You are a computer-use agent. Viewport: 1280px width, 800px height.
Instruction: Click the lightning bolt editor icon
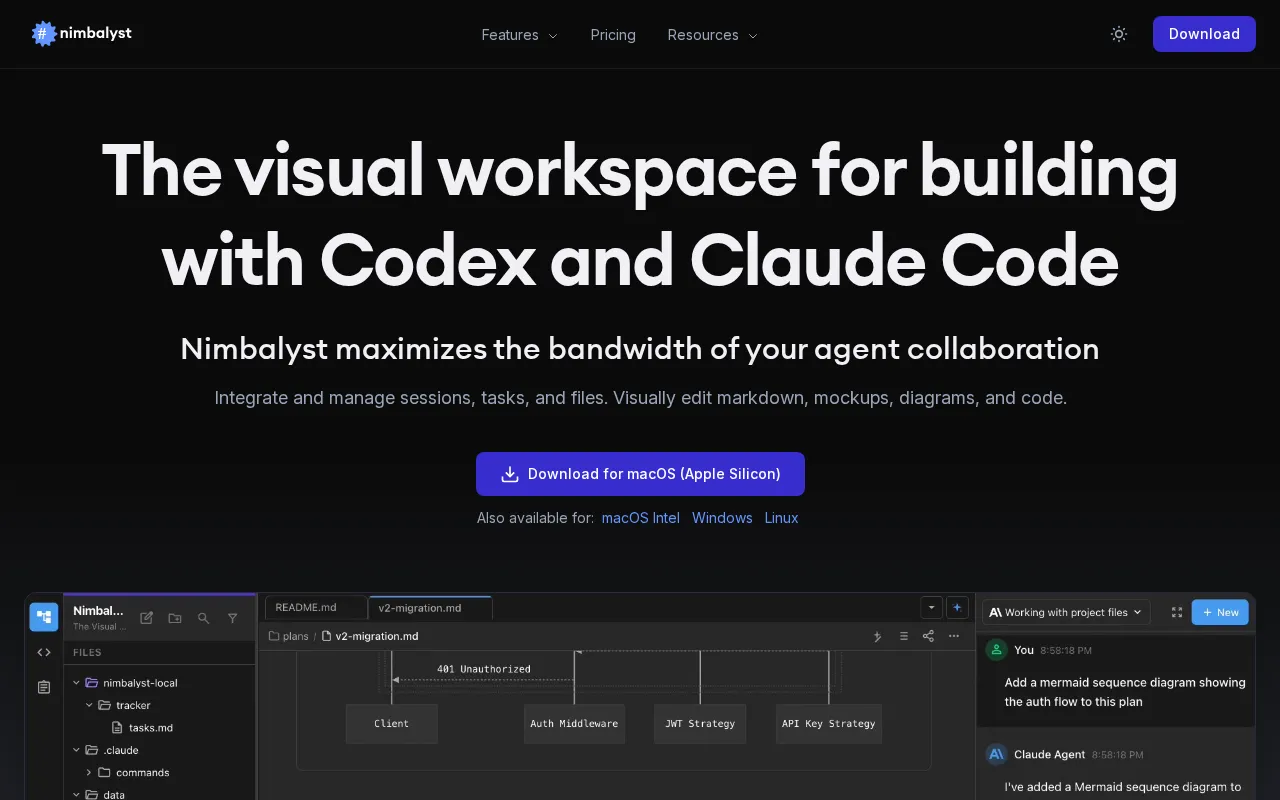878,636
